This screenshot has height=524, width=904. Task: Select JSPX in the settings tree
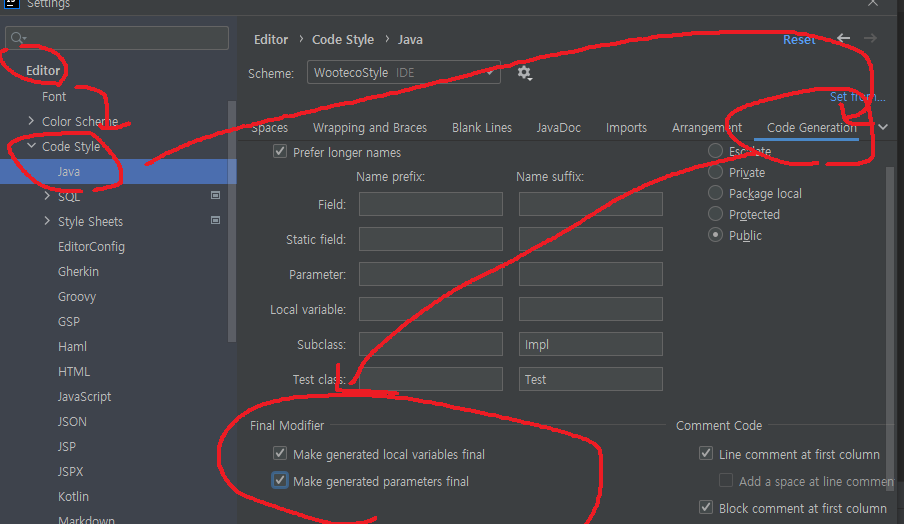[x=70, y=471]
